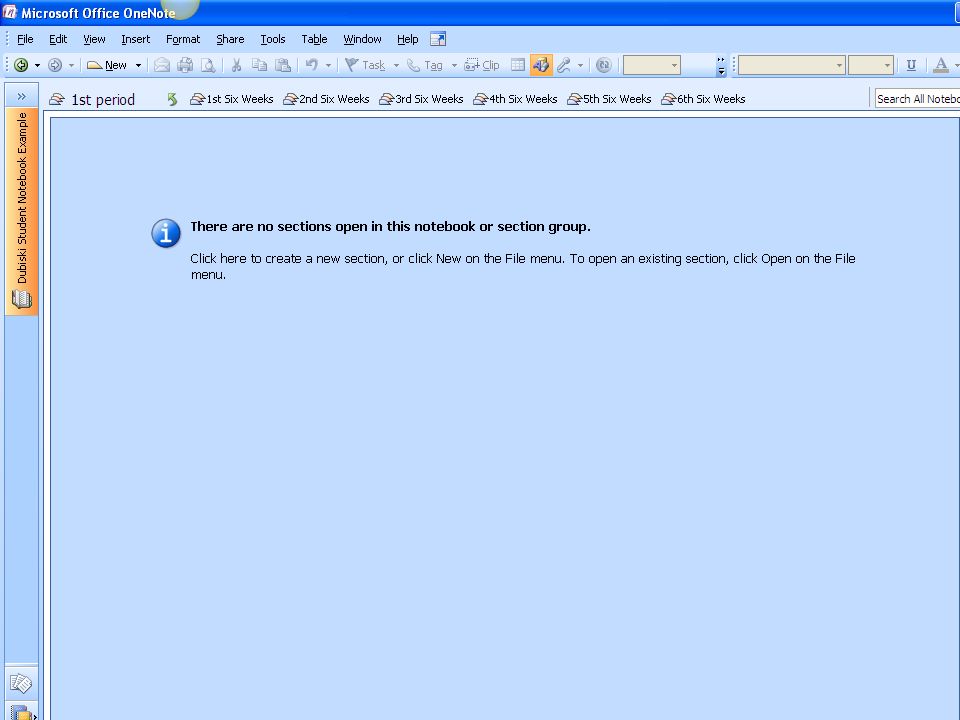Open the Undo dropdown arrow
The width and height of the screenshot is (960, 720).
(328, 65)
